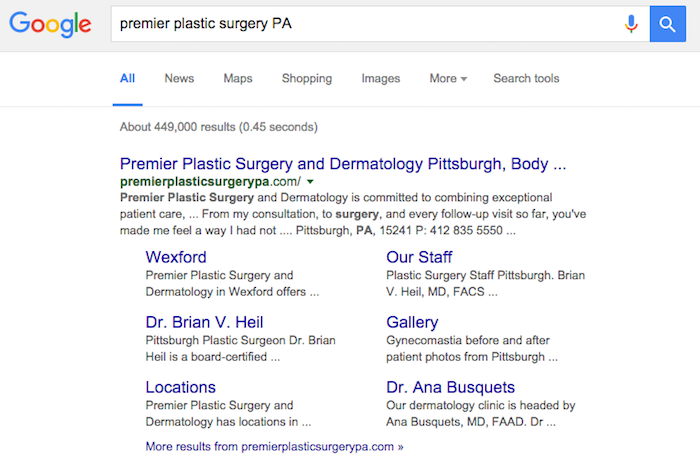Select the All results tab
The width and height of the screenshot is (700, 468).
click(127, 79)
